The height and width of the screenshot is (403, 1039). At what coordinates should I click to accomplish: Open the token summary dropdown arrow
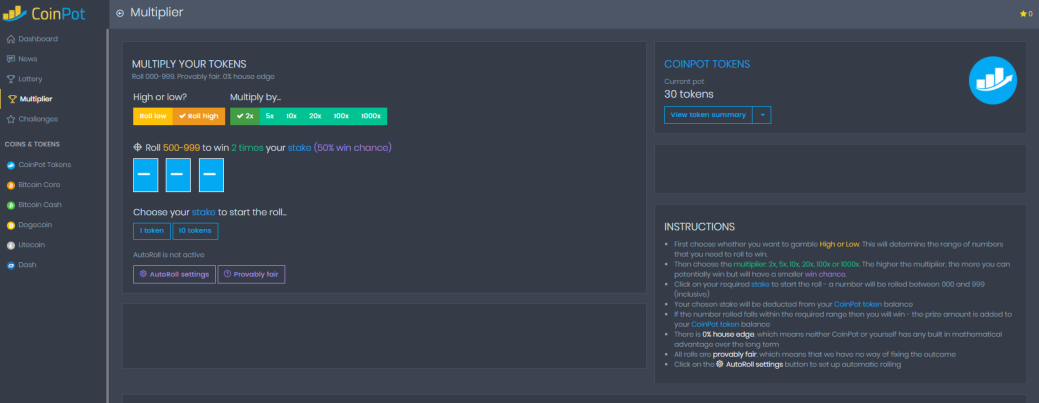762,115
